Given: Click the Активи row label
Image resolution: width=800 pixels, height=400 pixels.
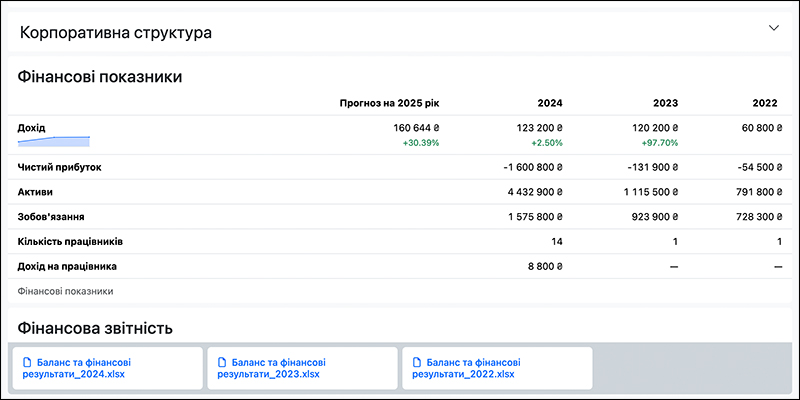Looking at the screenshot, I should coord(36,192).
